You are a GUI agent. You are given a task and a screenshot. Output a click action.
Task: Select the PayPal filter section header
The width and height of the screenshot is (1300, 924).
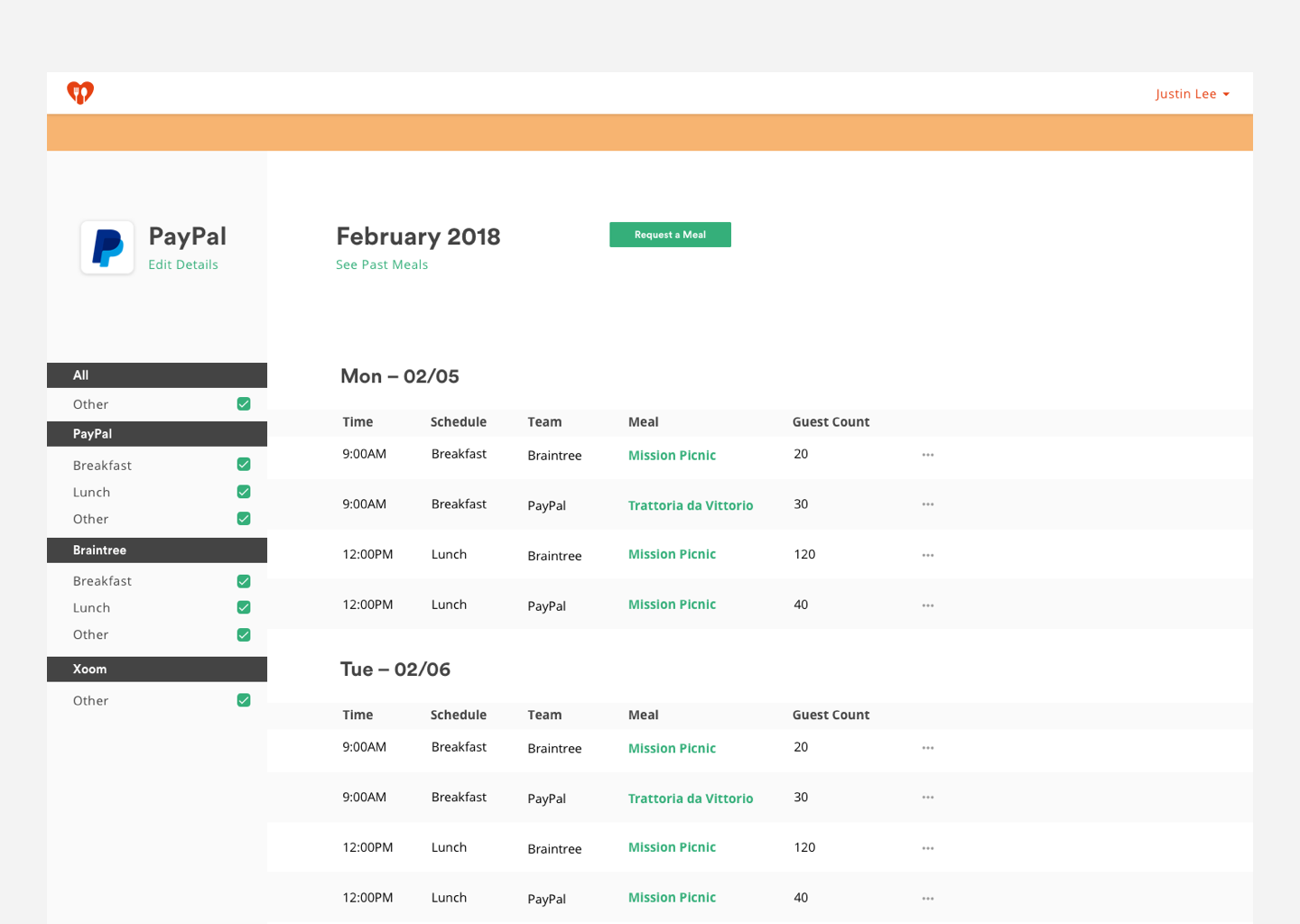(157, 434)
